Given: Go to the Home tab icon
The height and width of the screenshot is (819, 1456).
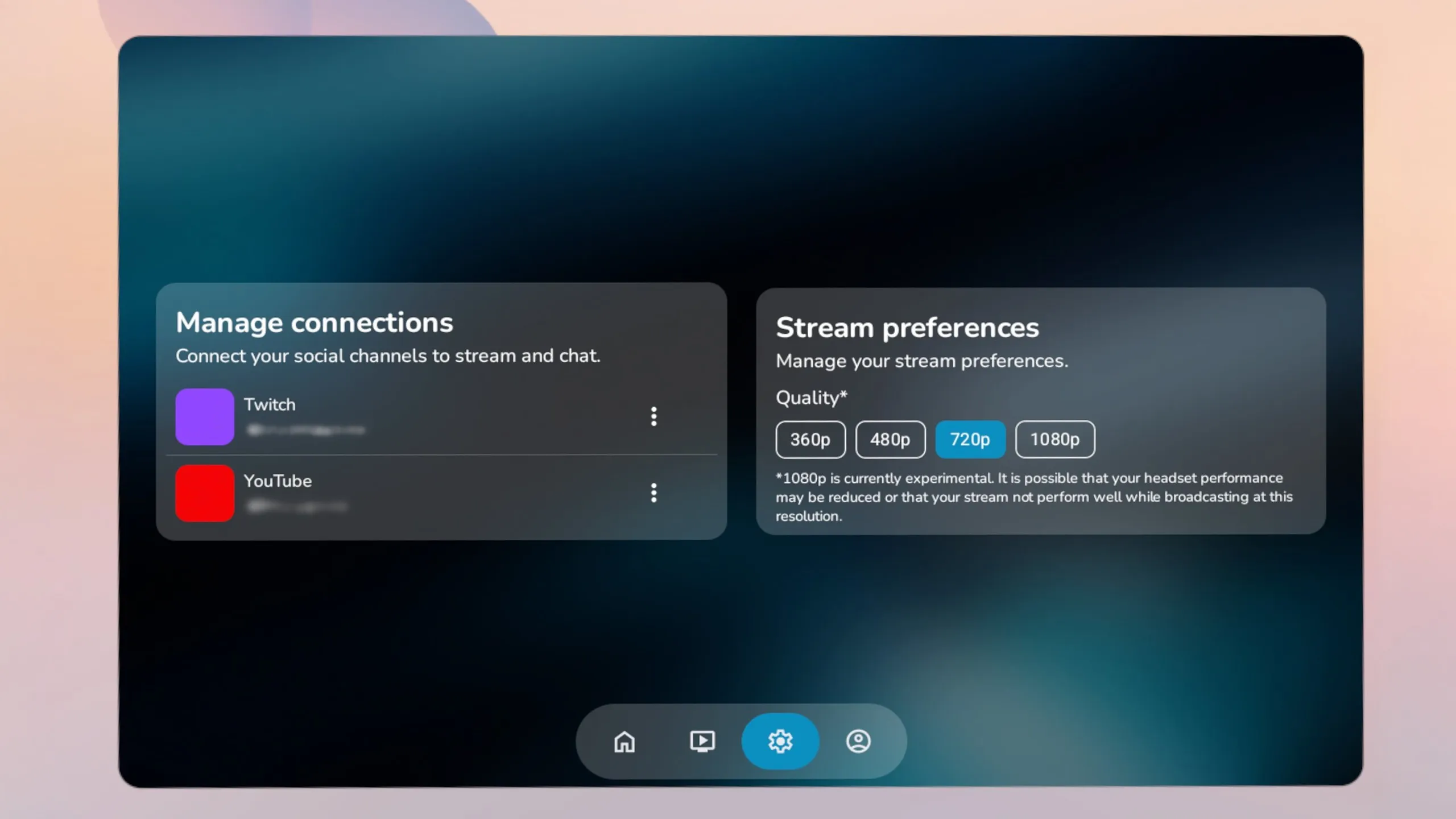Looking at the screenshot, I should pyautogui.click(x=624, y=741).
